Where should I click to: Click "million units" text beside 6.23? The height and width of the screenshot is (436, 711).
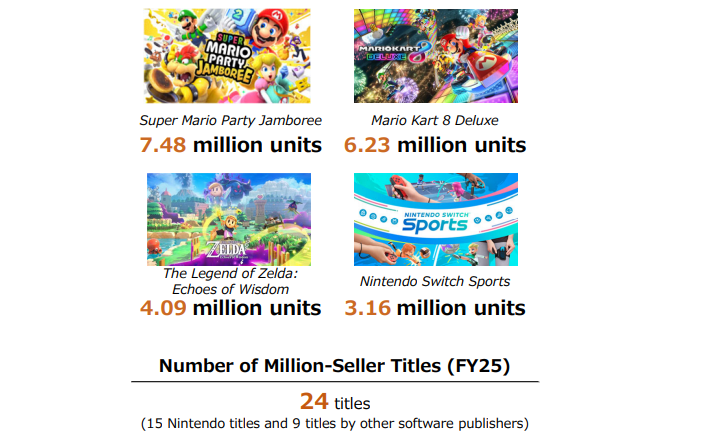click(x=461, y=145)
